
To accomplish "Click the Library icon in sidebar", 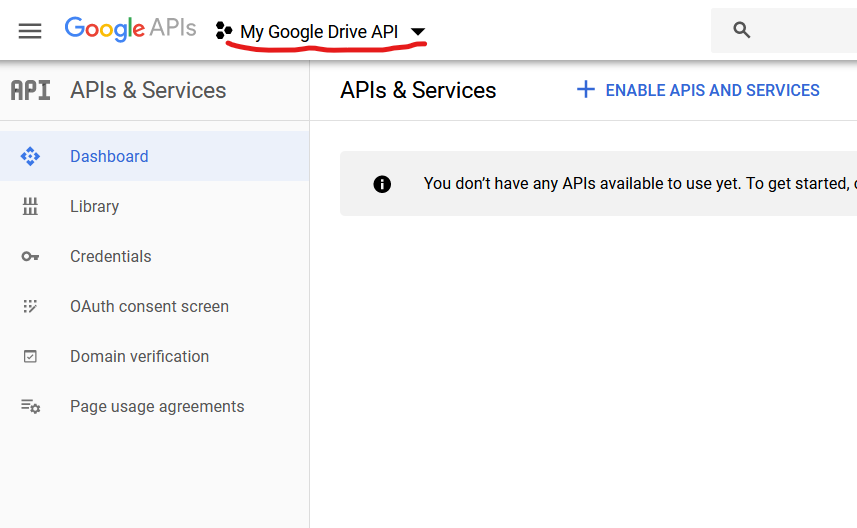I will (x=30, y=207).
